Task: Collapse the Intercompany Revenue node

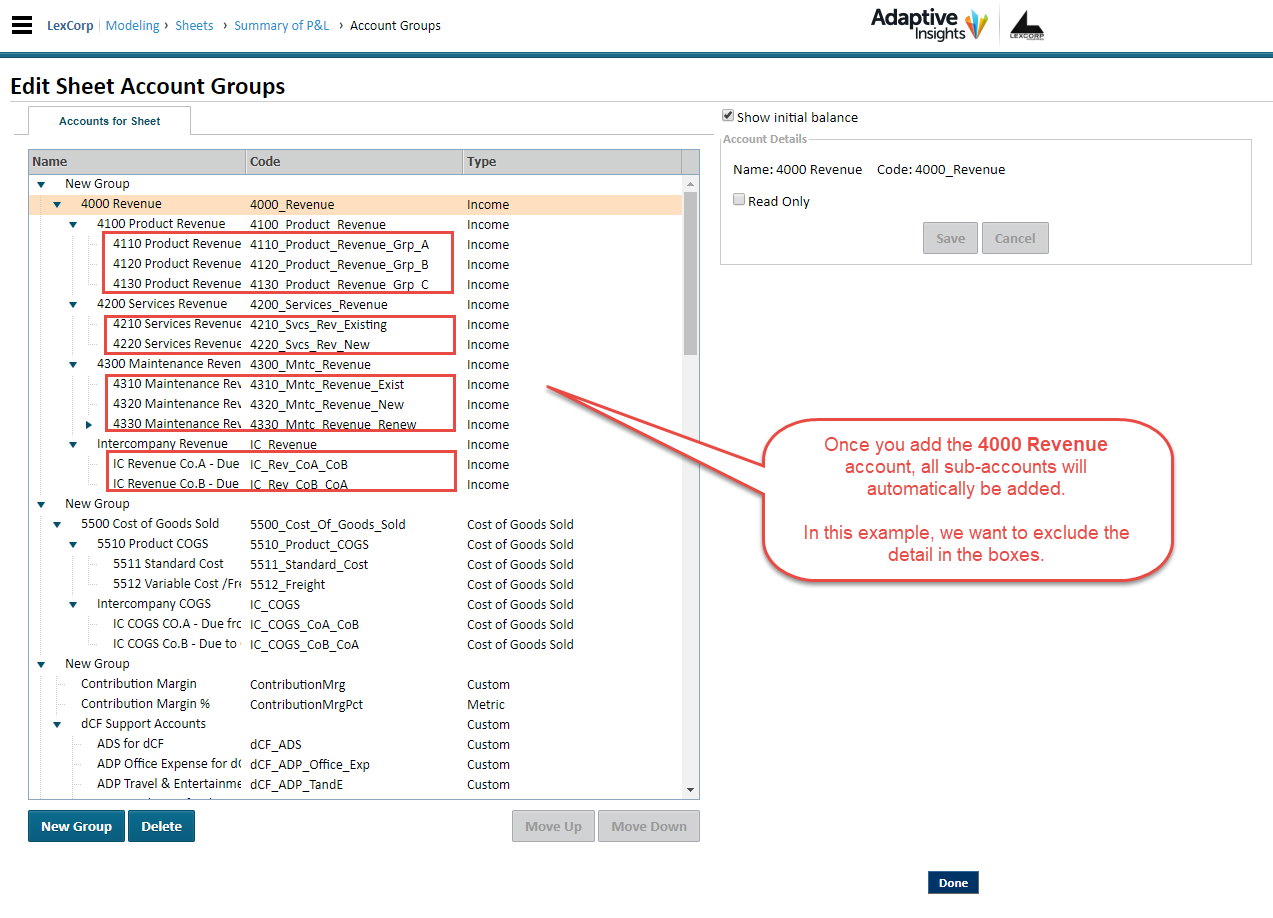Action: tap(73, 444)
